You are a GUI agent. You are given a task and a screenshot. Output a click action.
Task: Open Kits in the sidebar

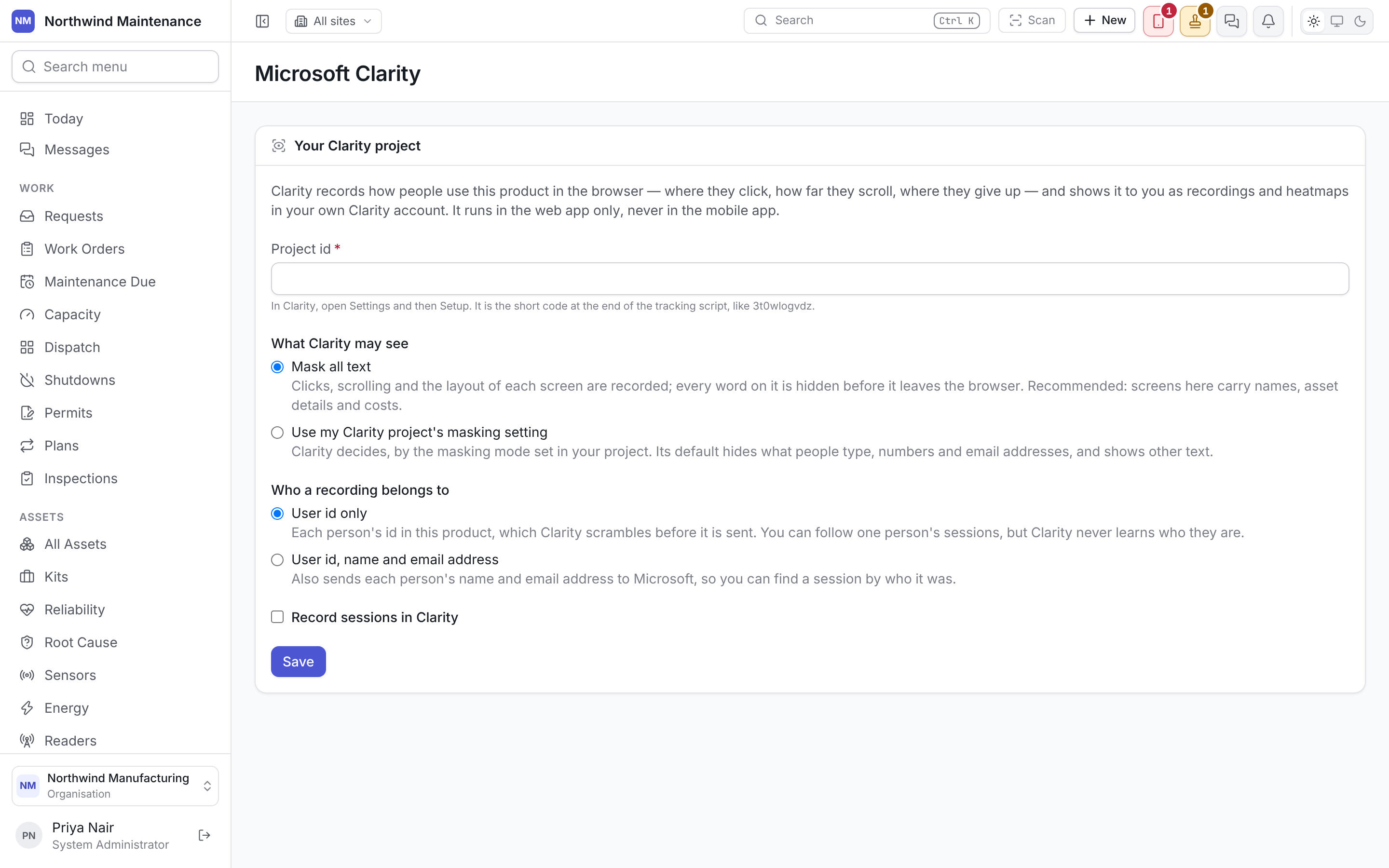tap(115, 576)
